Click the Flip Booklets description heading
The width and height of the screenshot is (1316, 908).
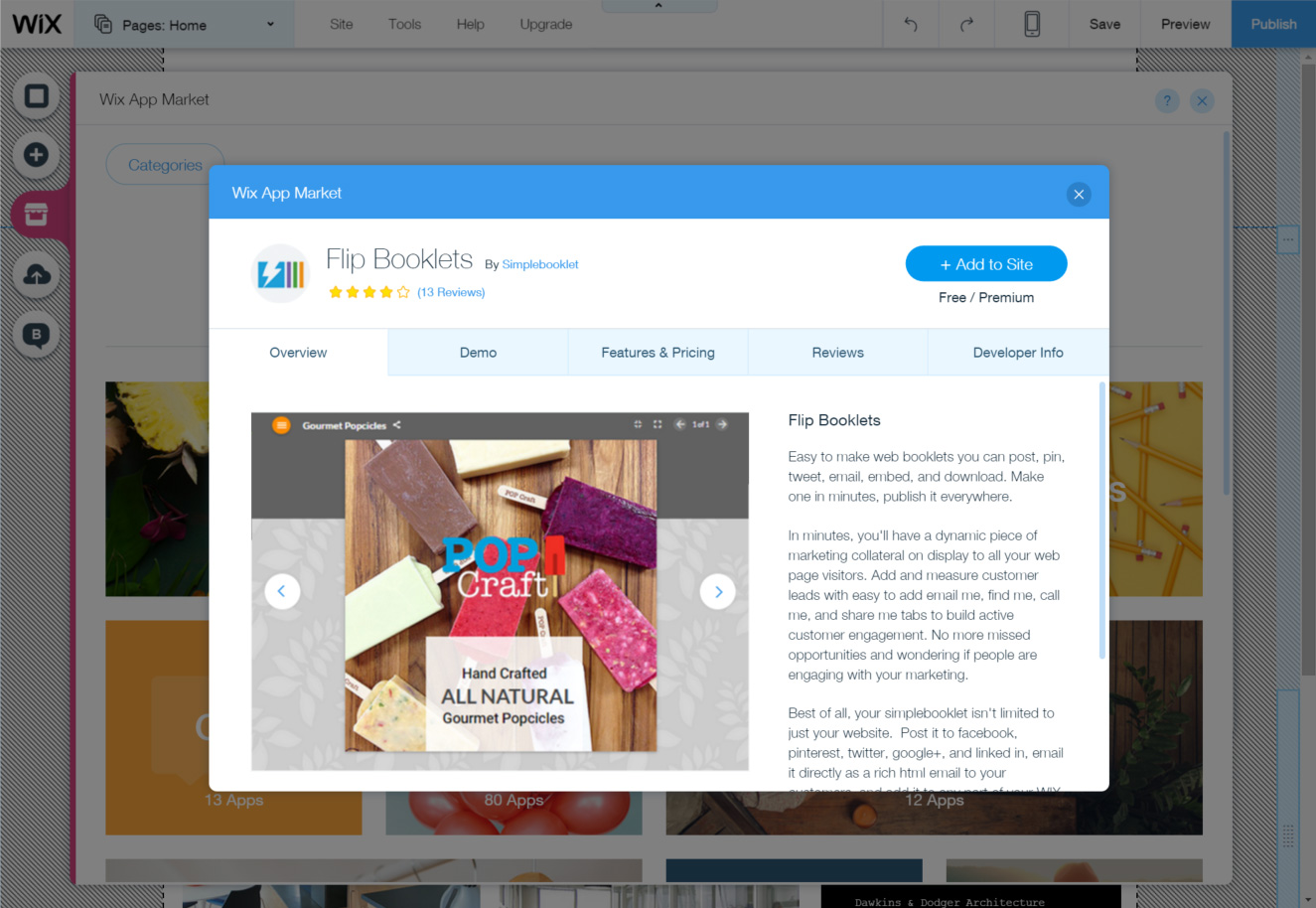(x=834, y=420)
